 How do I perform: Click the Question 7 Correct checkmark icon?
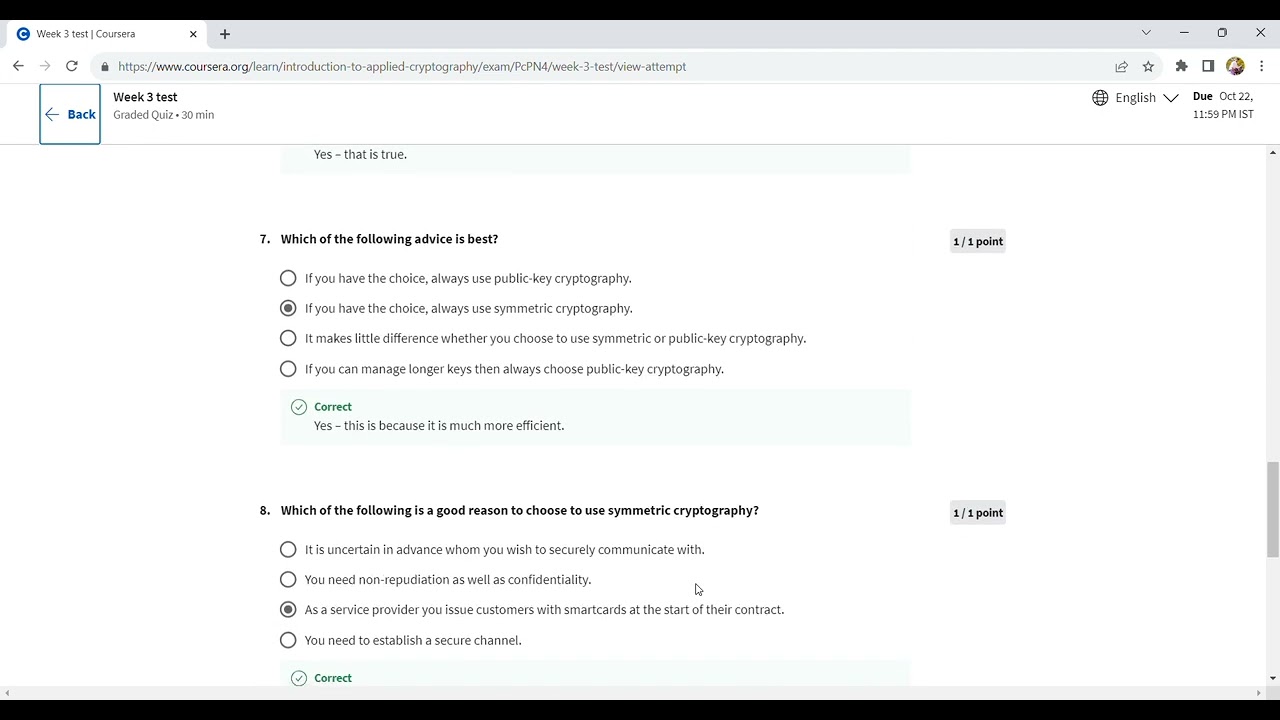(299, 407)
